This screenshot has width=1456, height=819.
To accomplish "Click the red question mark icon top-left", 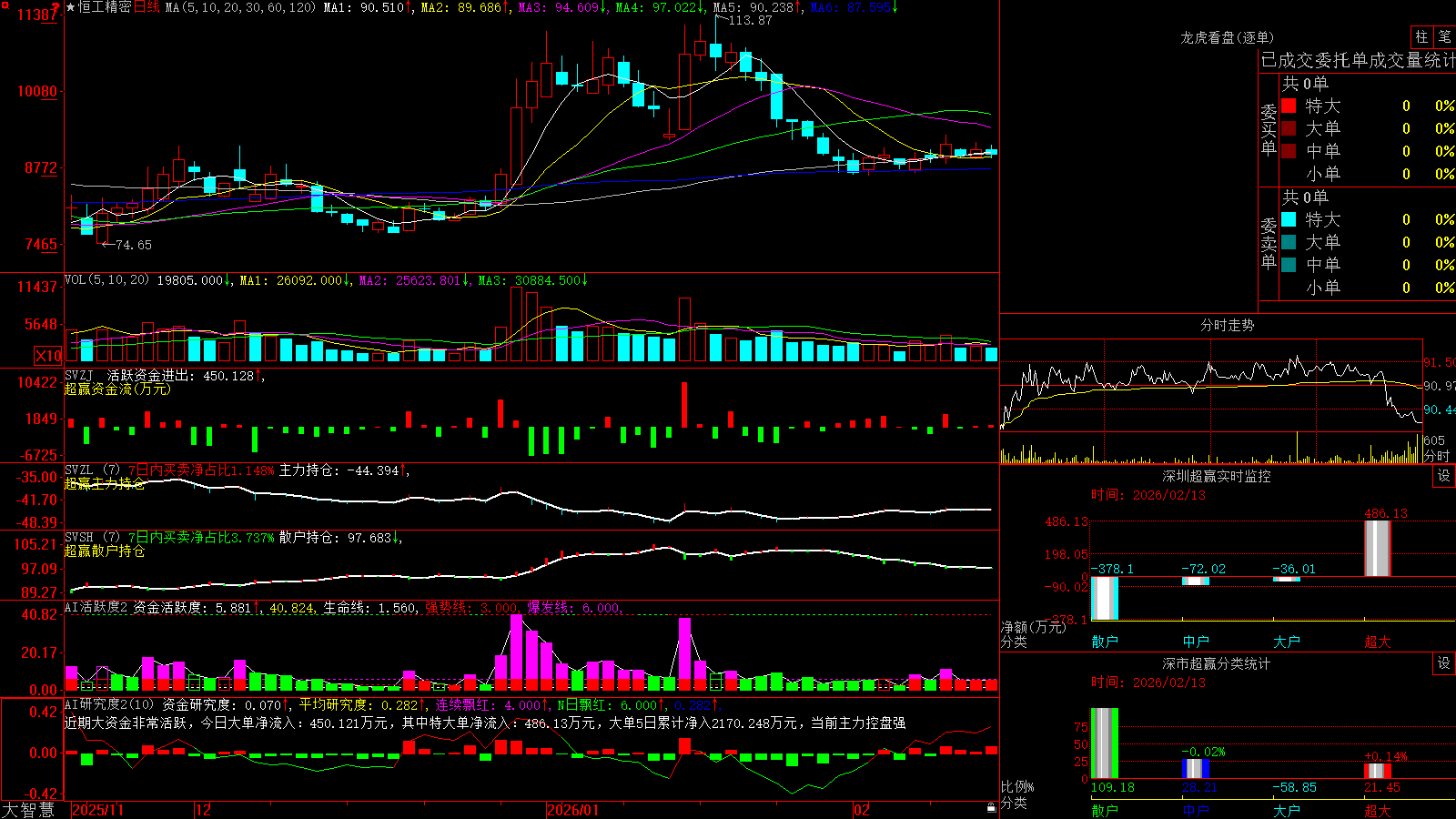I will click(56, 7).
